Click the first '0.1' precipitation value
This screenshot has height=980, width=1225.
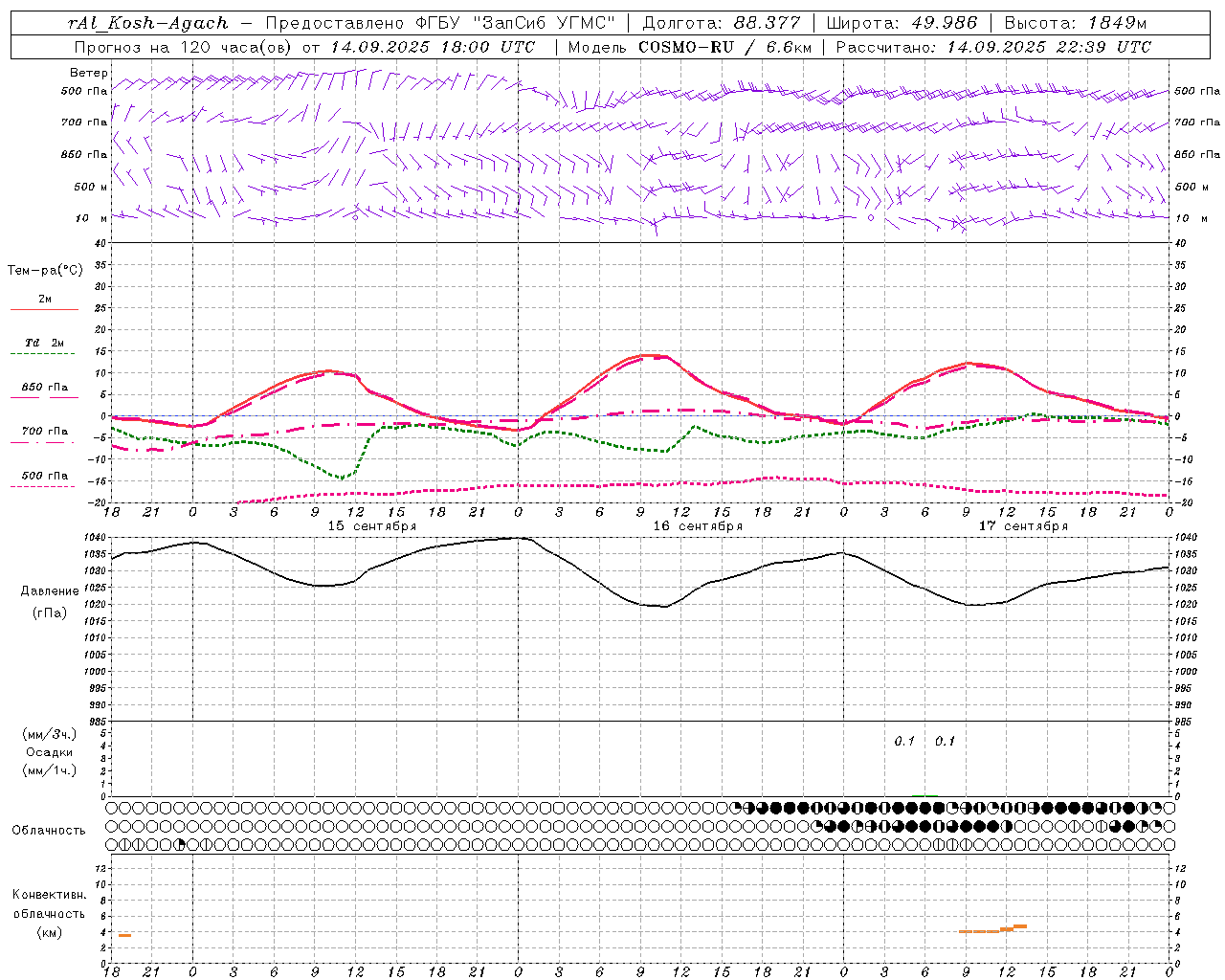click(x=904, y=742)
